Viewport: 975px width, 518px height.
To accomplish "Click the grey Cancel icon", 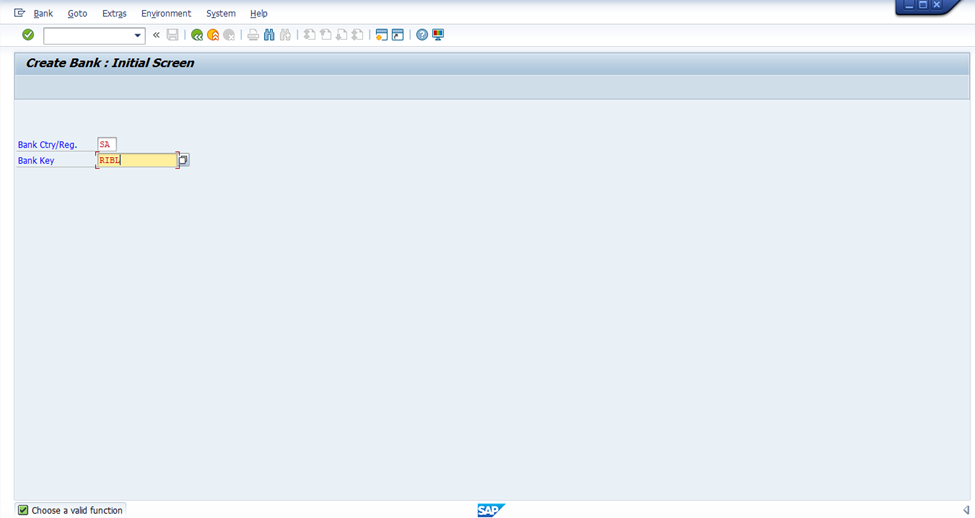I will pyautogui.click(x=229, y=35).
